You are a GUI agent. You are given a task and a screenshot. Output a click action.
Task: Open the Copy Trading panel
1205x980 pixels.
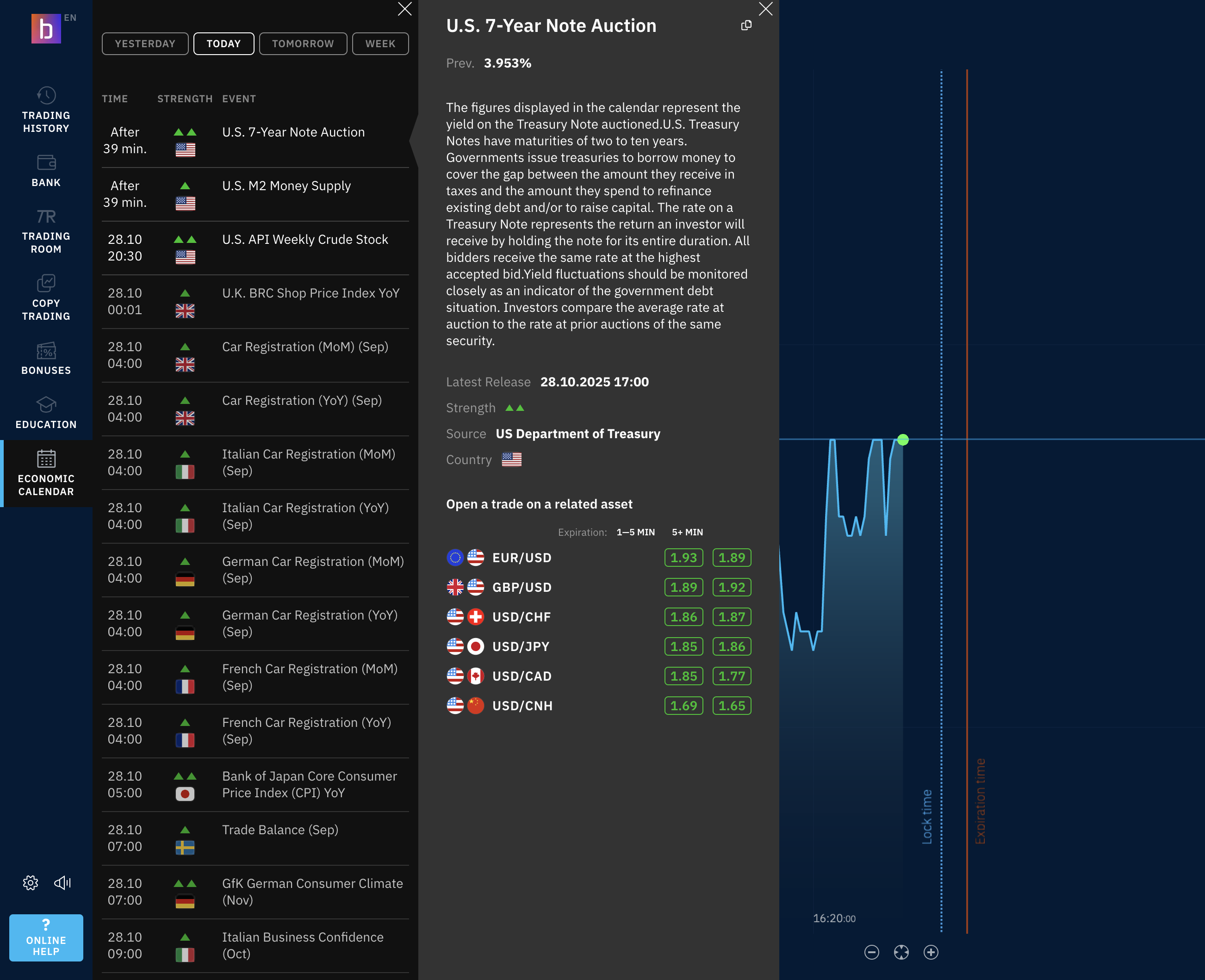(46, 298)
